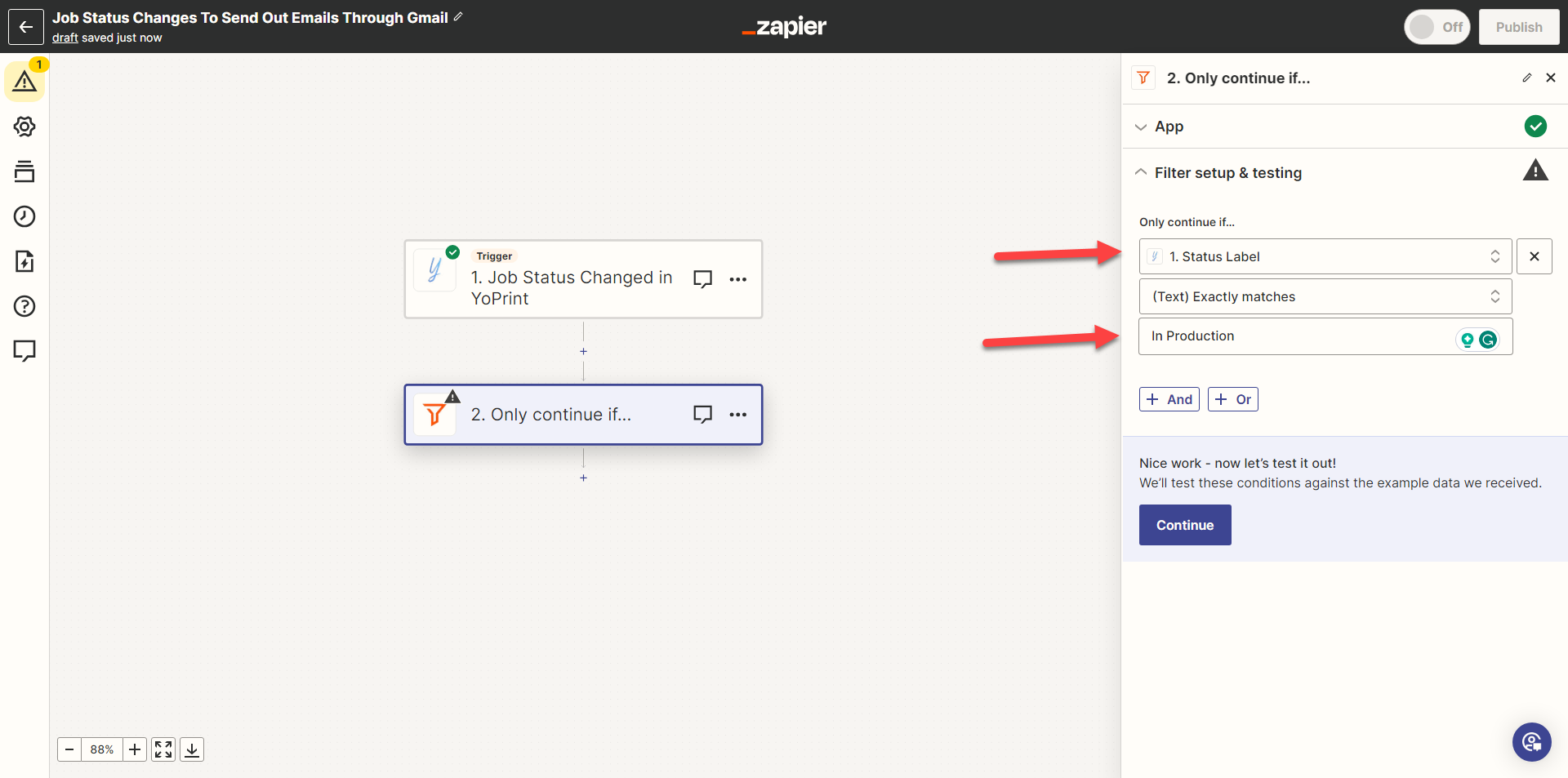Screen dimensions: 1568x778
Task: Zoom out the canvas
Action: pos(69,749)
